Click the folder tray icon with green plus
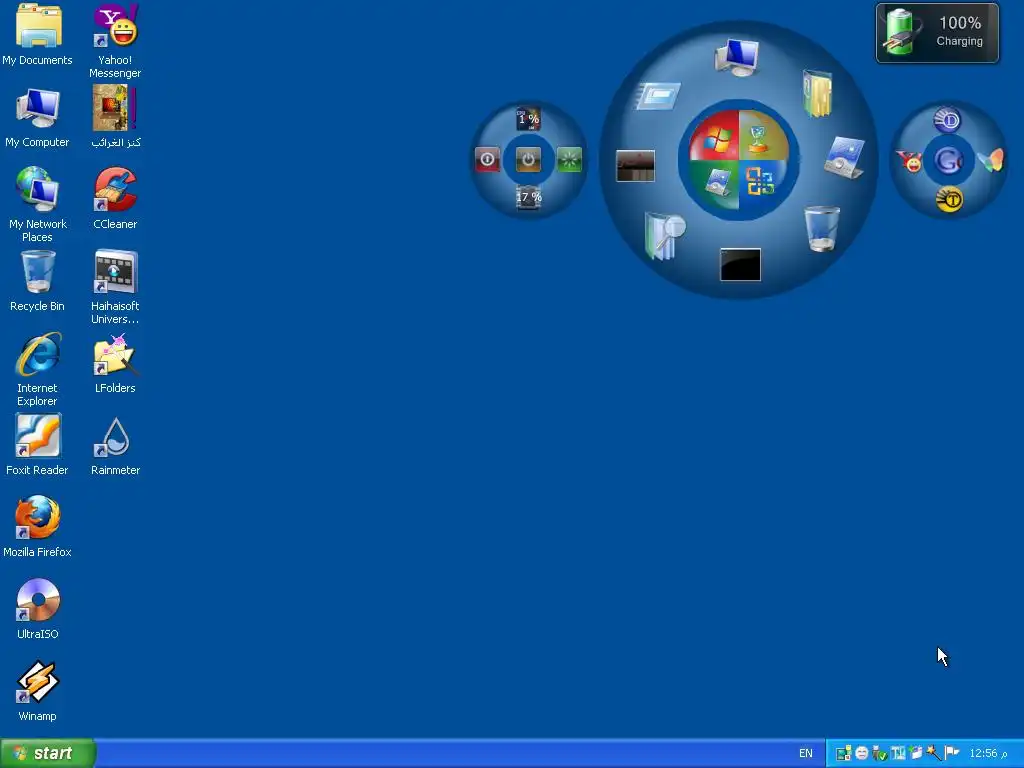This screenshot has height=768, width=1024. click(916, 753)
